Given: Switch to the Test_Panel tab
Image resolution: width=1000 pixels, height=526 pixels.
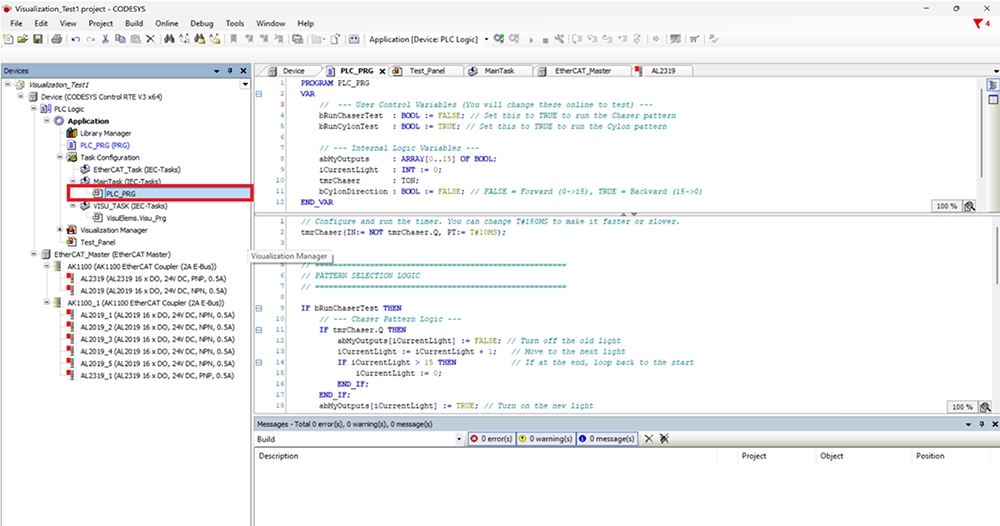Looking at the screenshot, I should 427,71.
